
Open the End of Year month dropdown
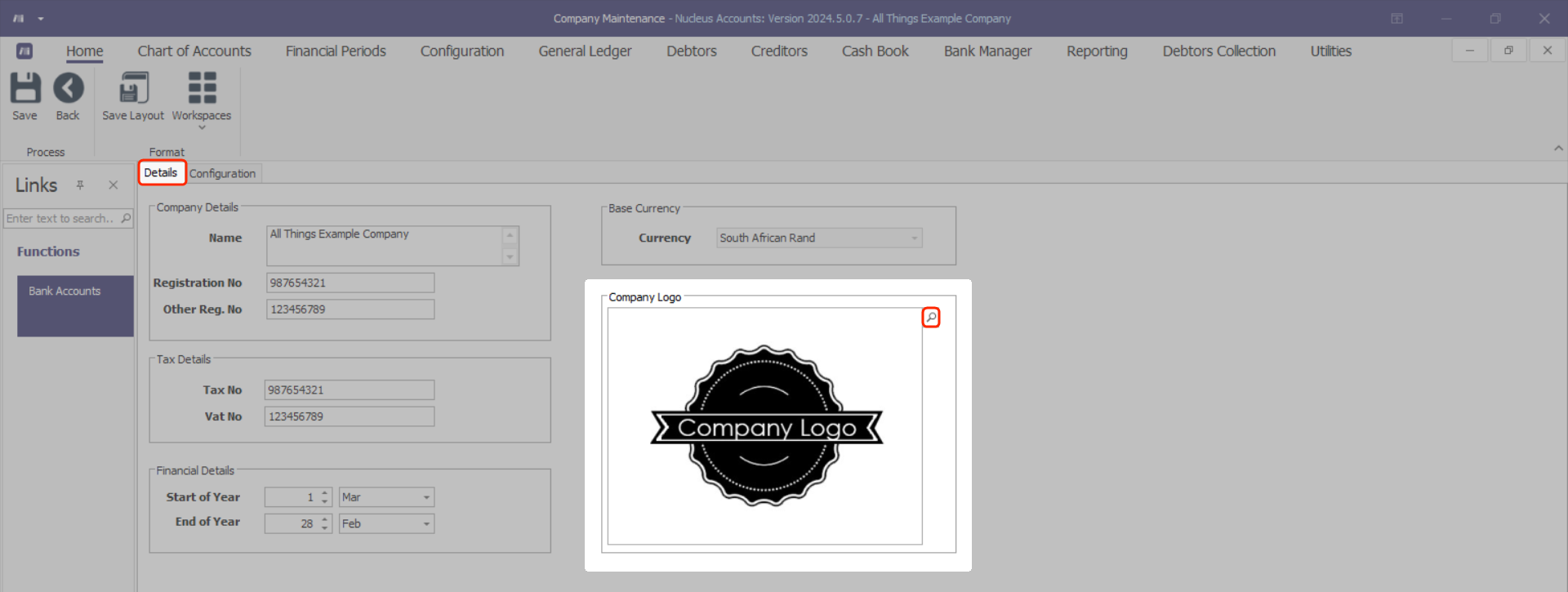pyautogui.click(x=426, y=523)
